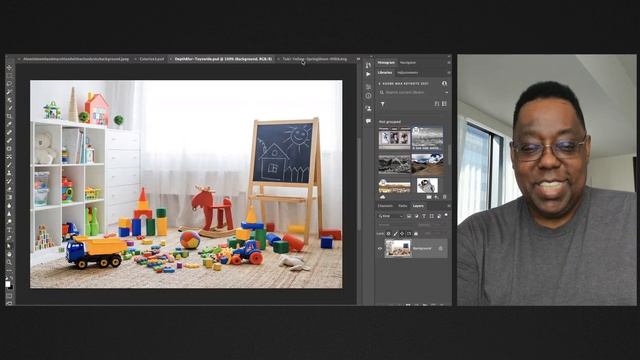Click the color desert landscape library thumbnail

coord(427,164)
